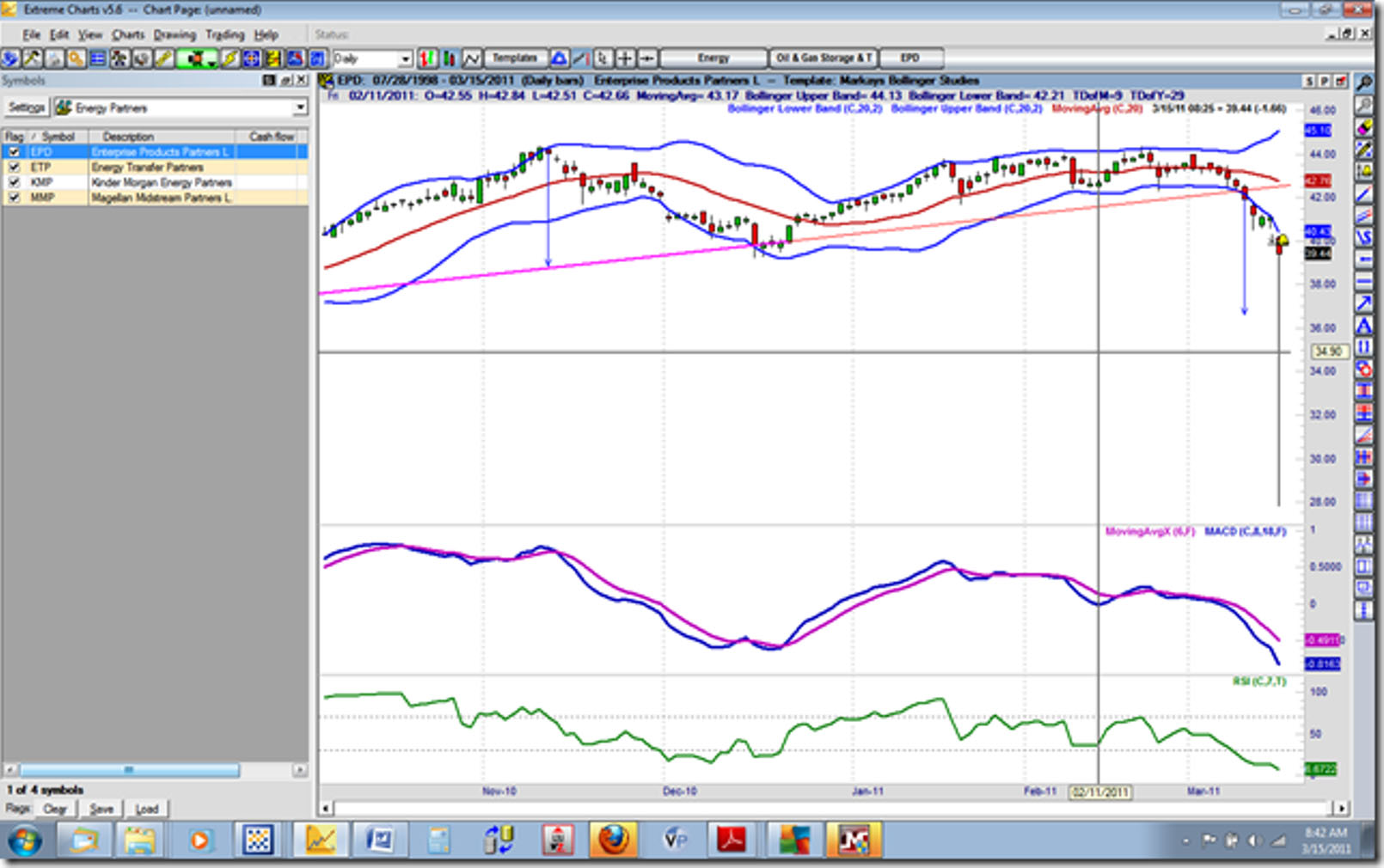The image size is (1384, 868).
Task: Open the File menu
Action: (31, 35)
